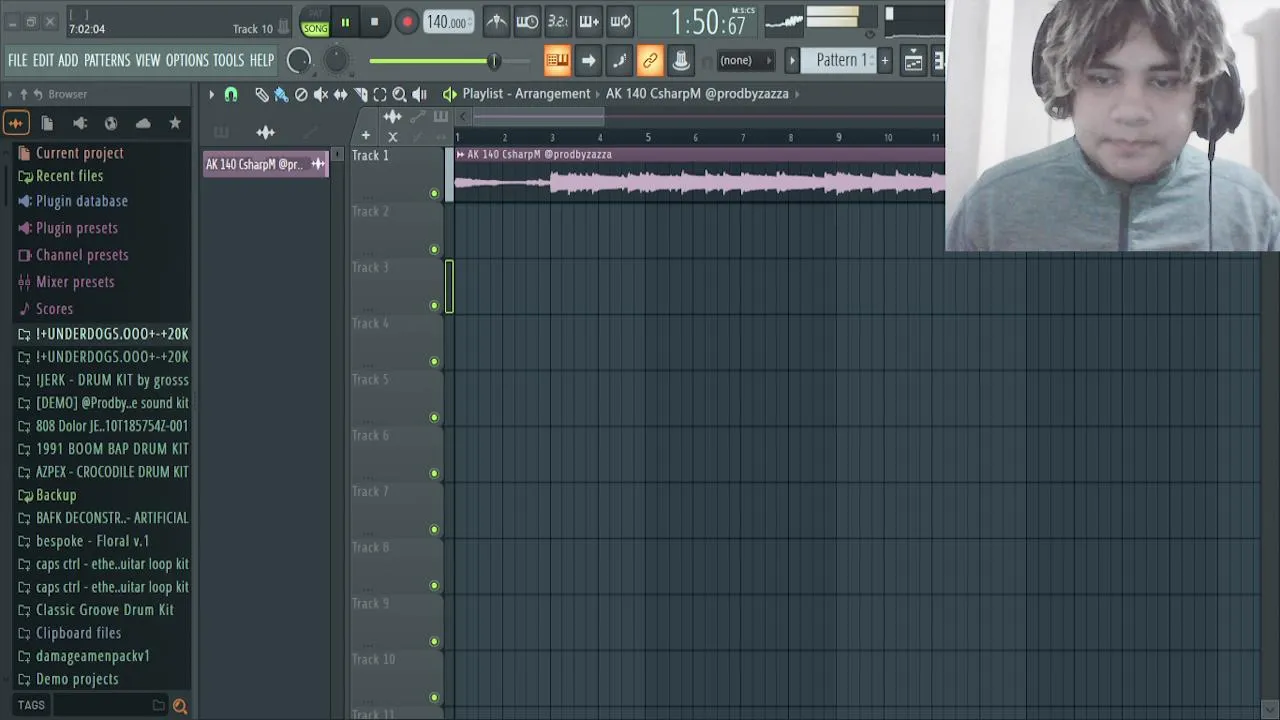Mute Track 3 with its green light
This screenshot has width=1280, height=720.
[x=434, y=305]
